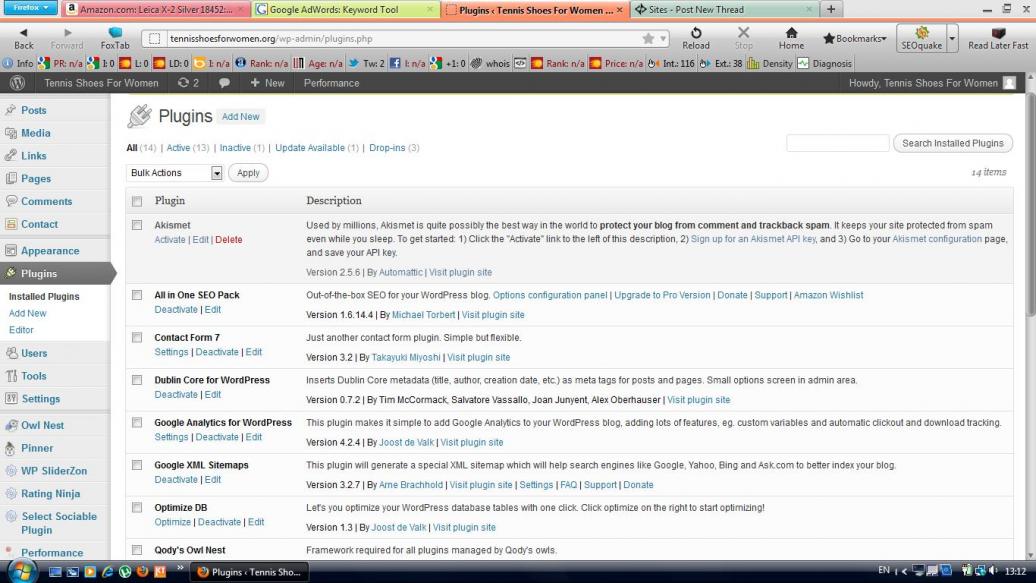Open the address bar history dropdown arrow
The image size is (1036, 583).
[663, 39]
